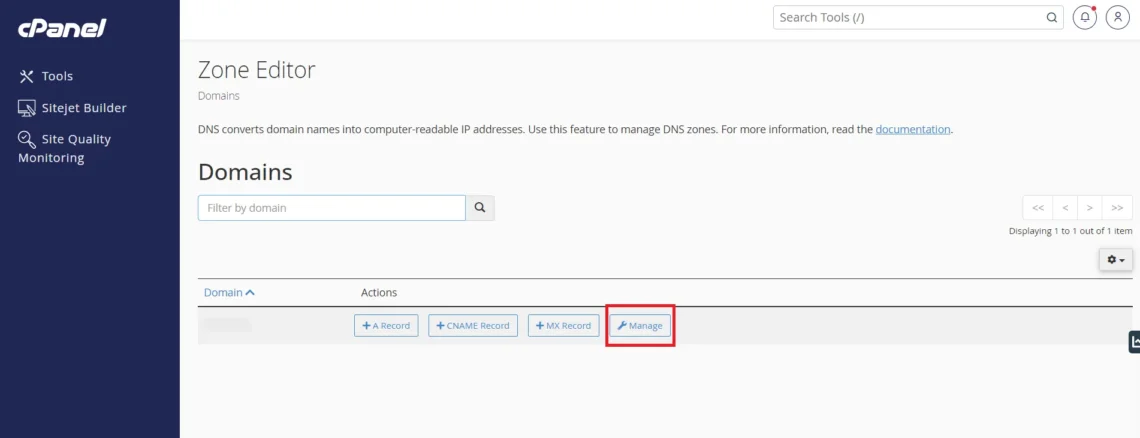Click the Domains breadcrumb under the title
Screen dimensions: 1140x438
point(218,95)
